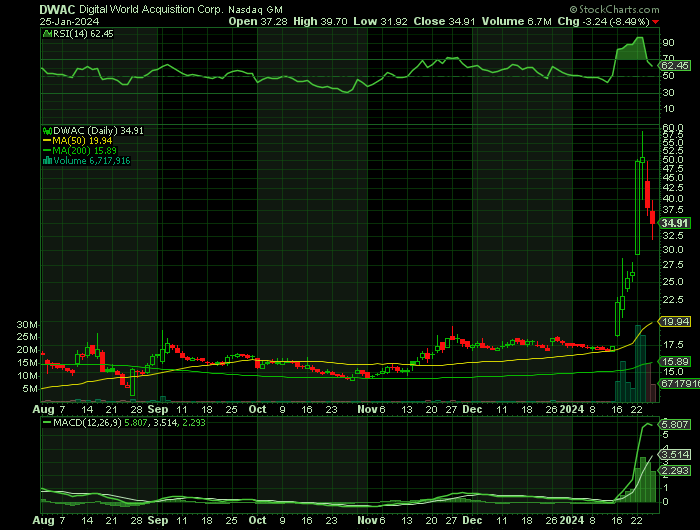Click the RSI 30 axis label
This screenshot has width=700, height=530.
click(668, 93)
